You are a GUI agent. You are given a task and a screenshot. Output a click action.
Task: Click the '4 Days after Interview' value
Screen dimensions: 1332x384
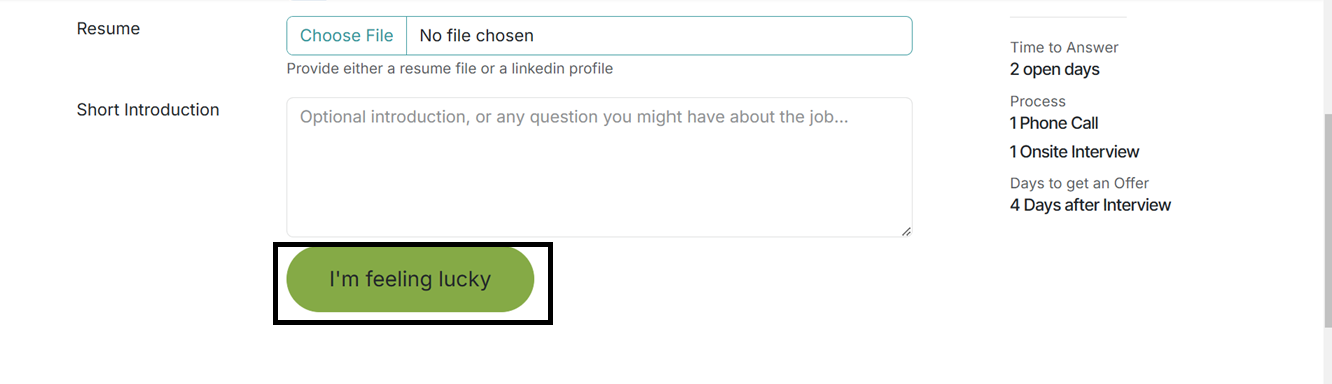[x=1090, y=205]
